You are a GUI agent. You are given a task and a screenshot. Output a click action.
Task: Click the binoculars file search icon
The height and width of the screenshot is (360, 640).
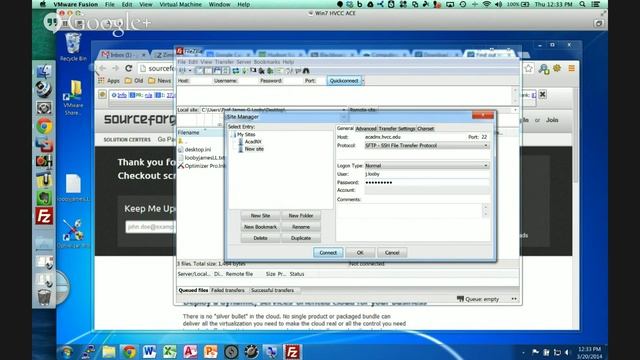(x=306, y=71)
